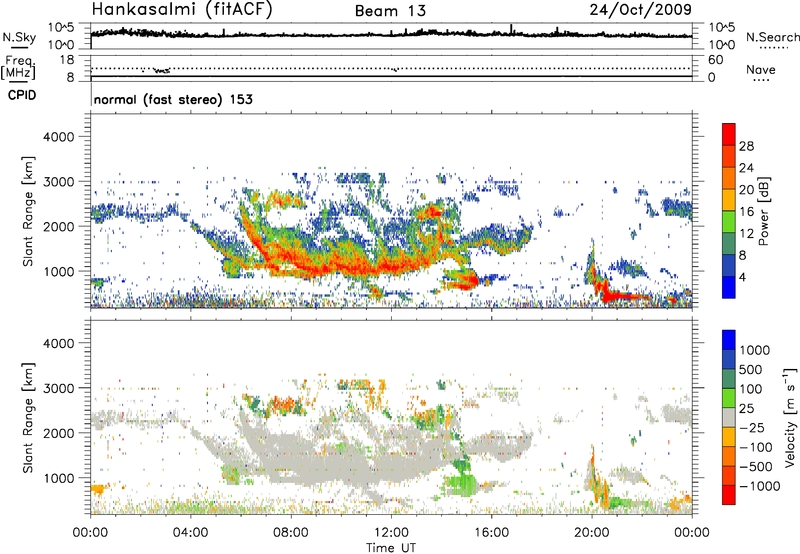
Task: Pick the gray -25 to 25 velocity segment
Action: [729, 417]
